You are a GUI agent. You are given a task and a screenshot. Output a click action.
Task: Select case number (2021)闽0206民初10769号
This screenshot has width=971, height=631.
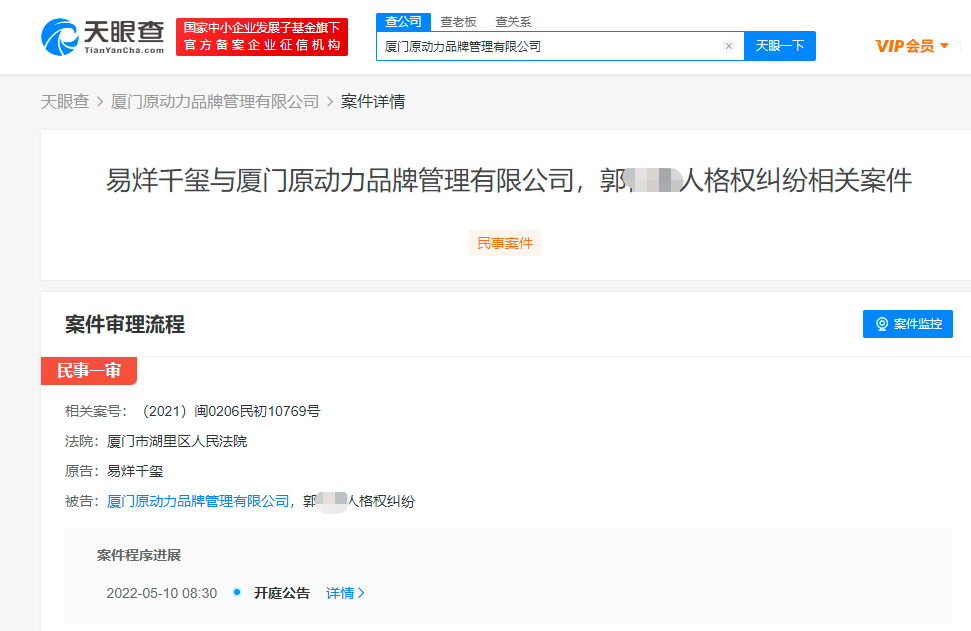[x=227, y=411]
